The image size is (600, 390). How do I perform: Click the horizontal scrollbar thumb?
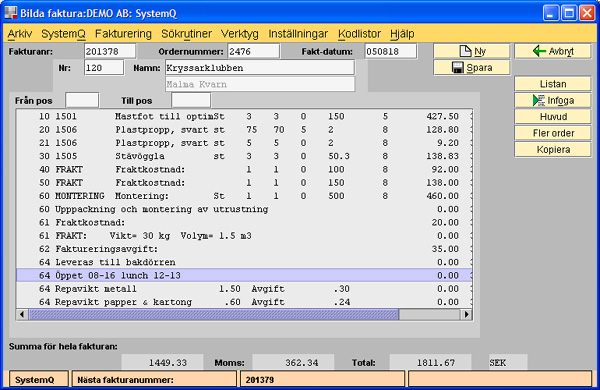[214, 315]
